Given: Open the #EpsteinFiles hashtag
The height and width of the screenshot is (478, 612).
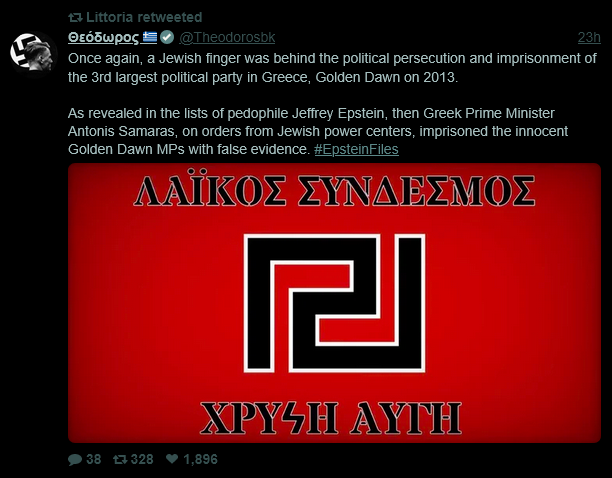Looking at the screenshot, I should click(x=356, y=149).
